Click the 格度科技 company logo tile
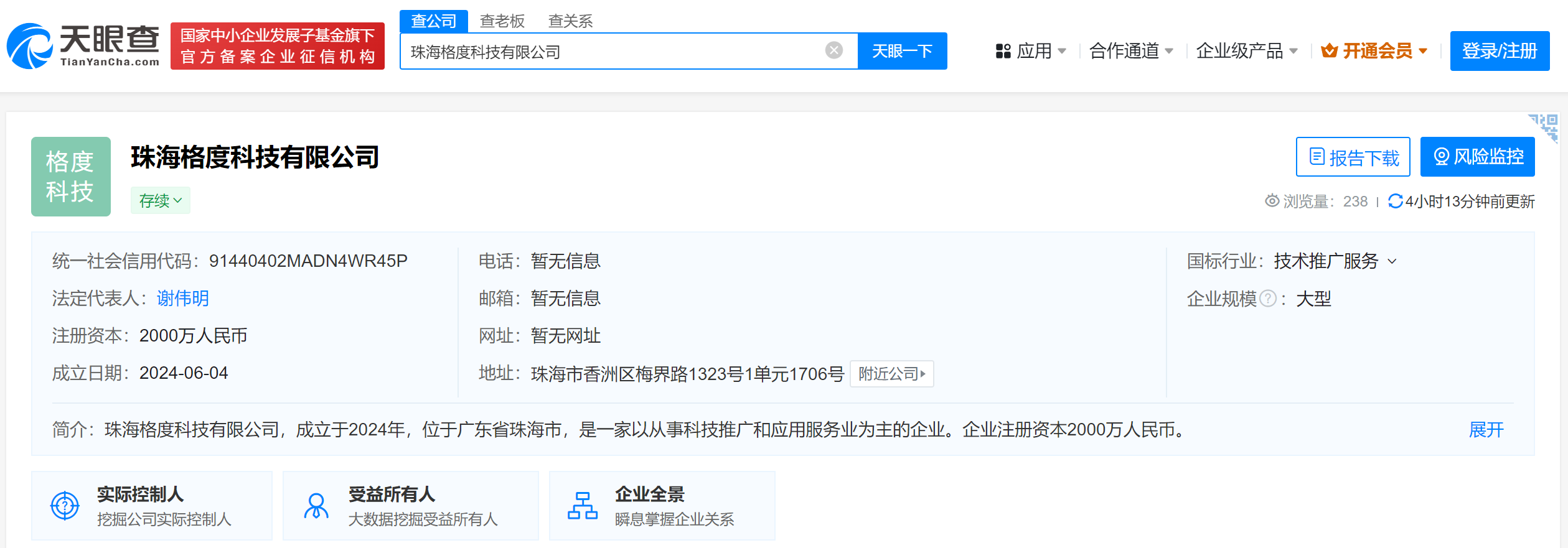The height and width of the screenshot is (548, 1568). pyautogui.click(x=71, y=177)
